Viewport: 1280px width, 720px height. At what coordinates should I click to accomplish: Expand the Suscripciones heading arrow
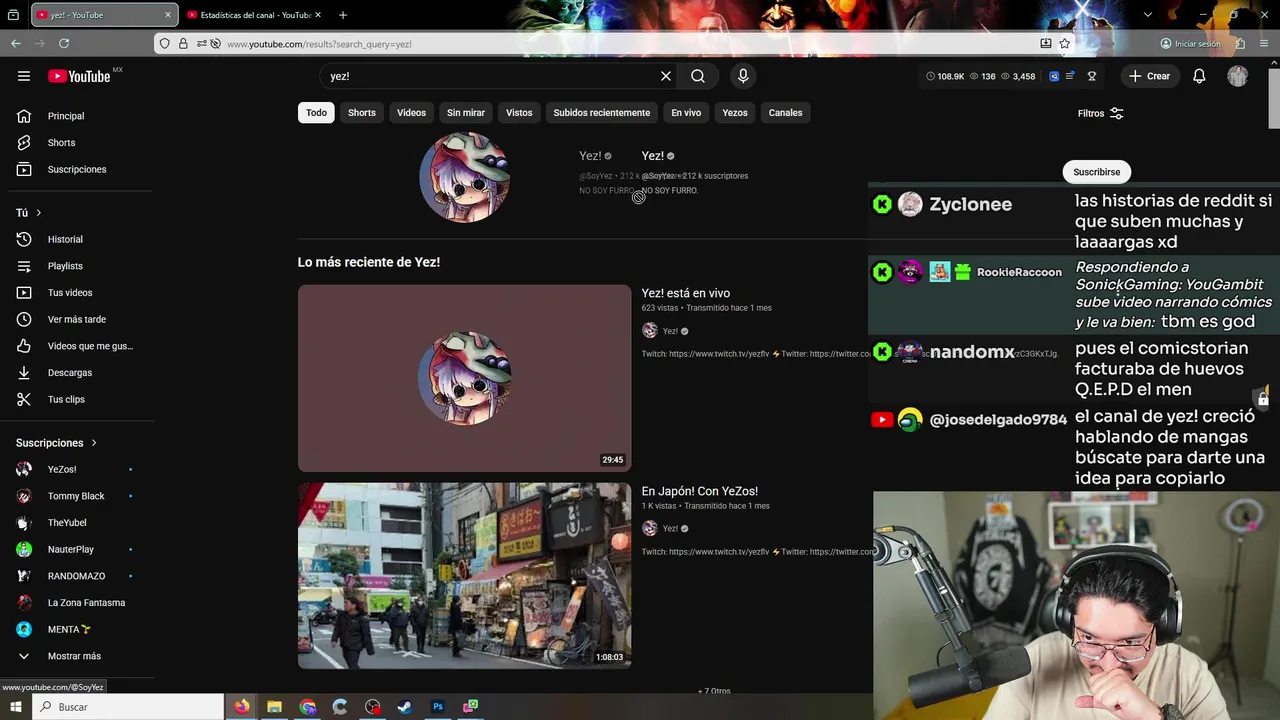click(94, 443)
